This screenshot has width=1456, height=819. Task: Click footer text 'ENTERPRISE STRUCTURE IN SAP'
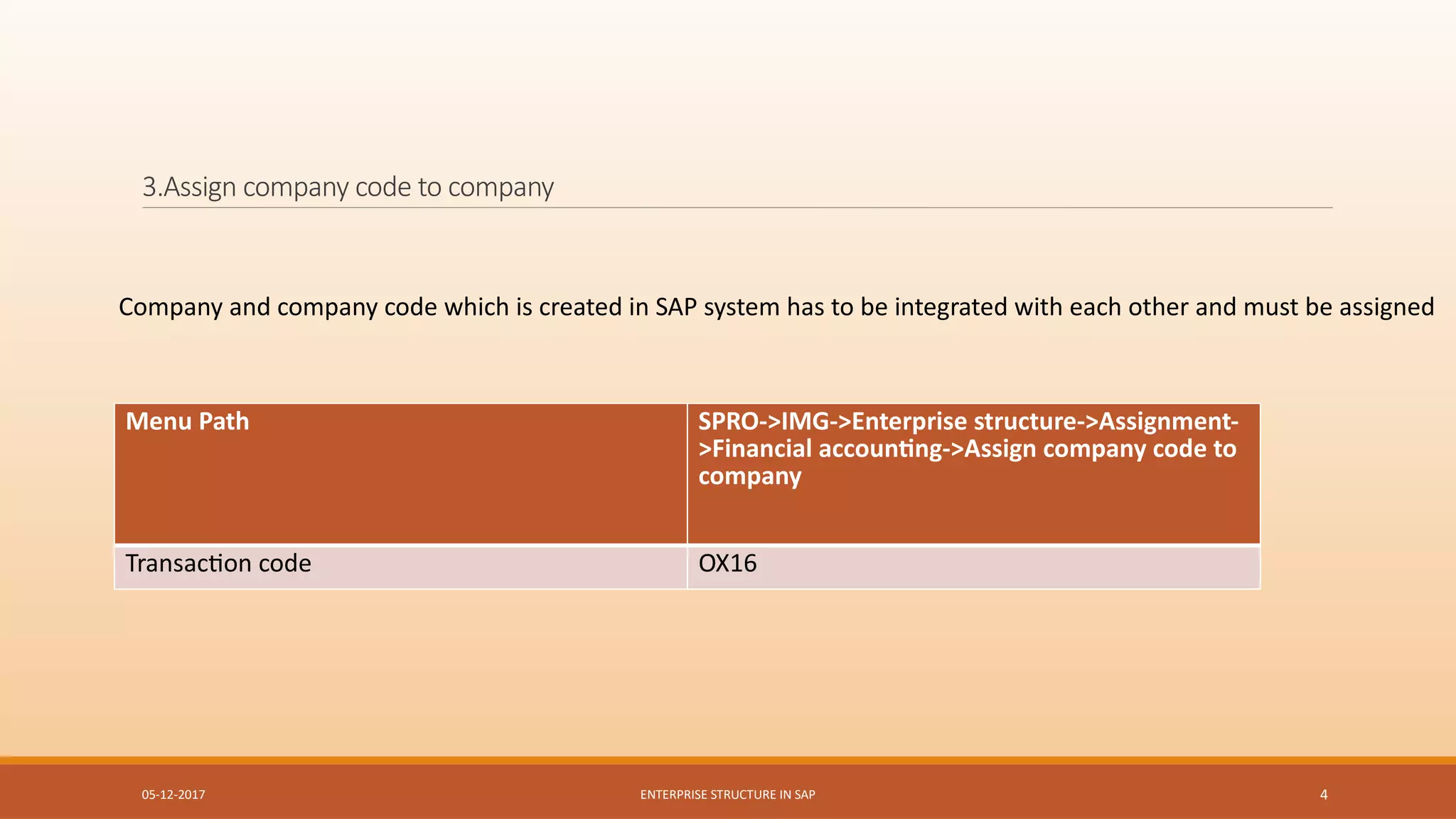tap(727, 795)
